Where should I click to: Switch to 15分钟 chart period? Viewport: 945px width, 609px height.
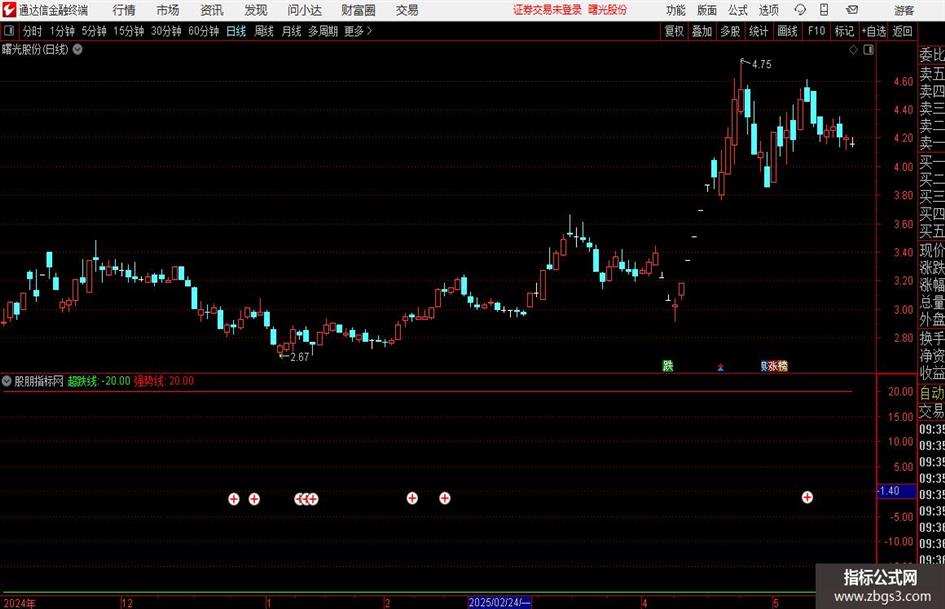[128, 31]
